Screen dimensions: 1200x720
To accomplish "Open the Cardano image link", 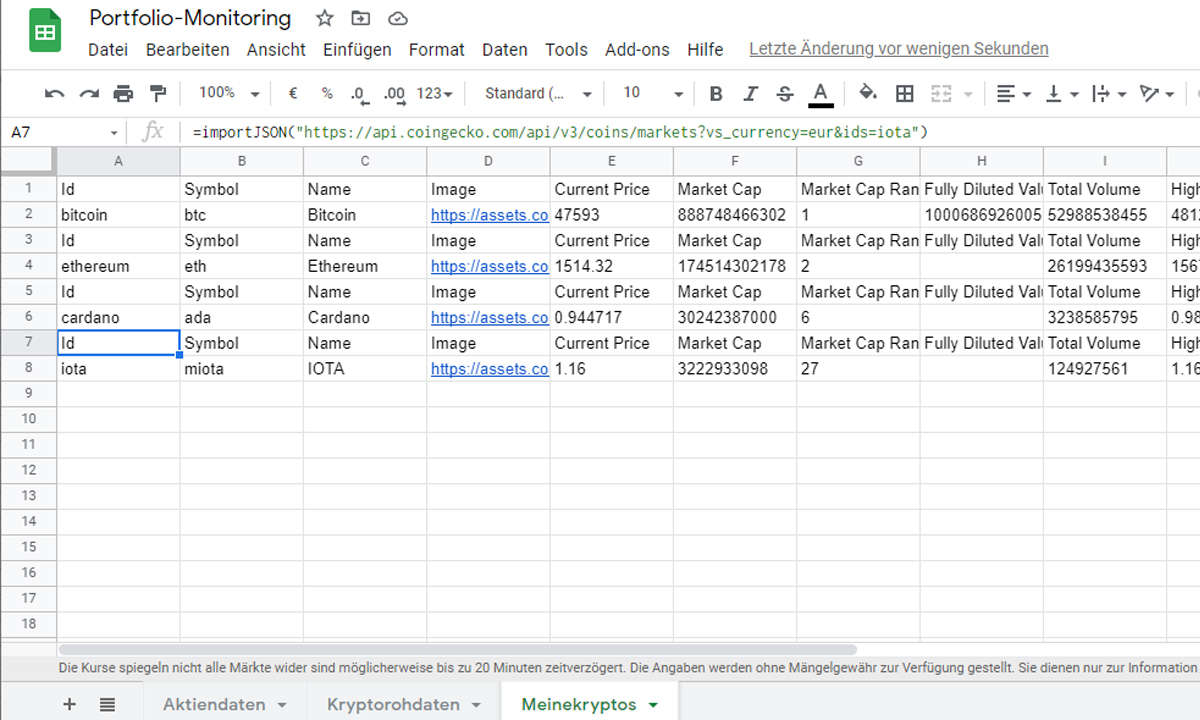I will pyautogui.click(x=489, y=318).
